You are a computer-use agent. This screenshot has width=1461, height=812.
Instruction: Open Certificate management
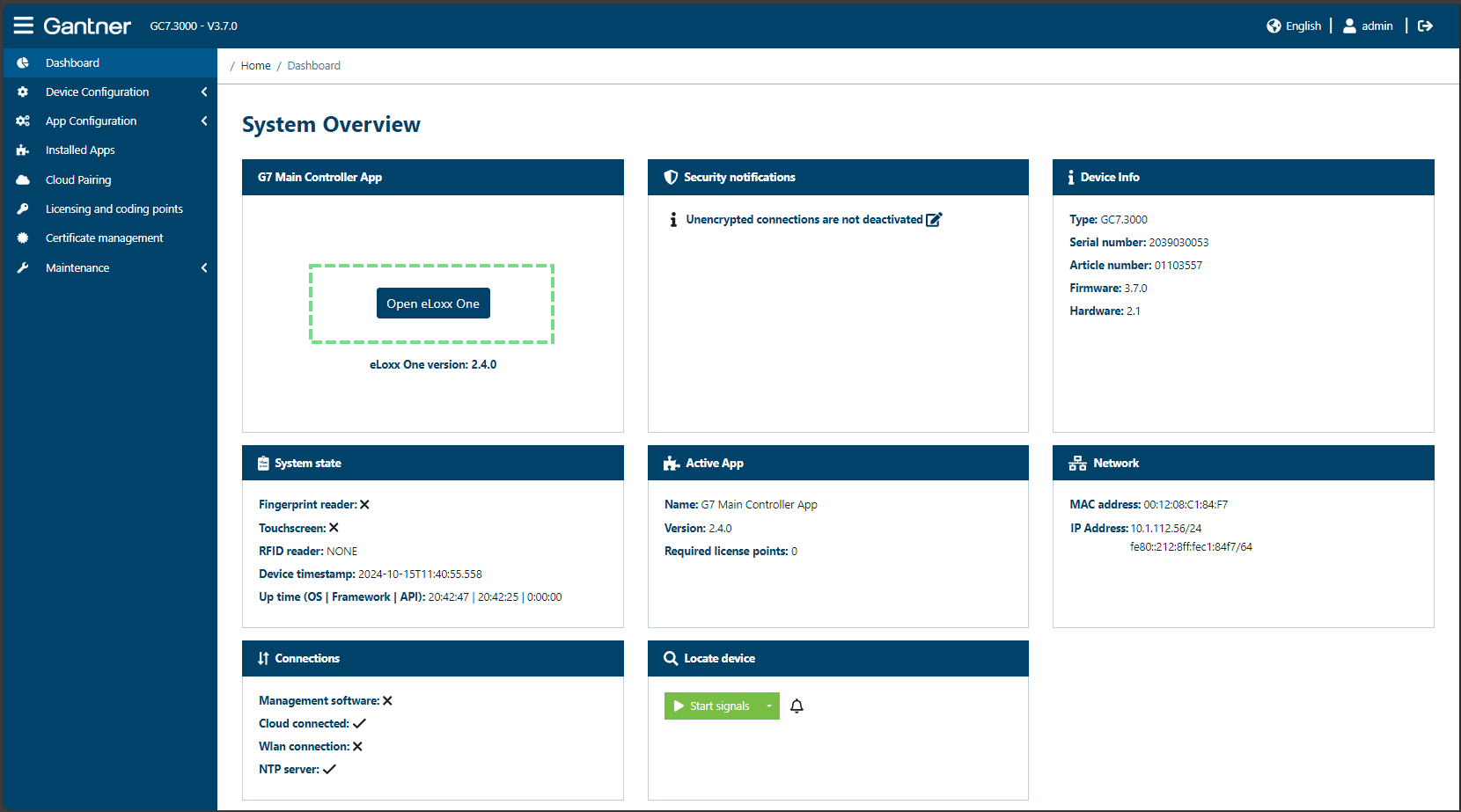(x=109, y=238)
